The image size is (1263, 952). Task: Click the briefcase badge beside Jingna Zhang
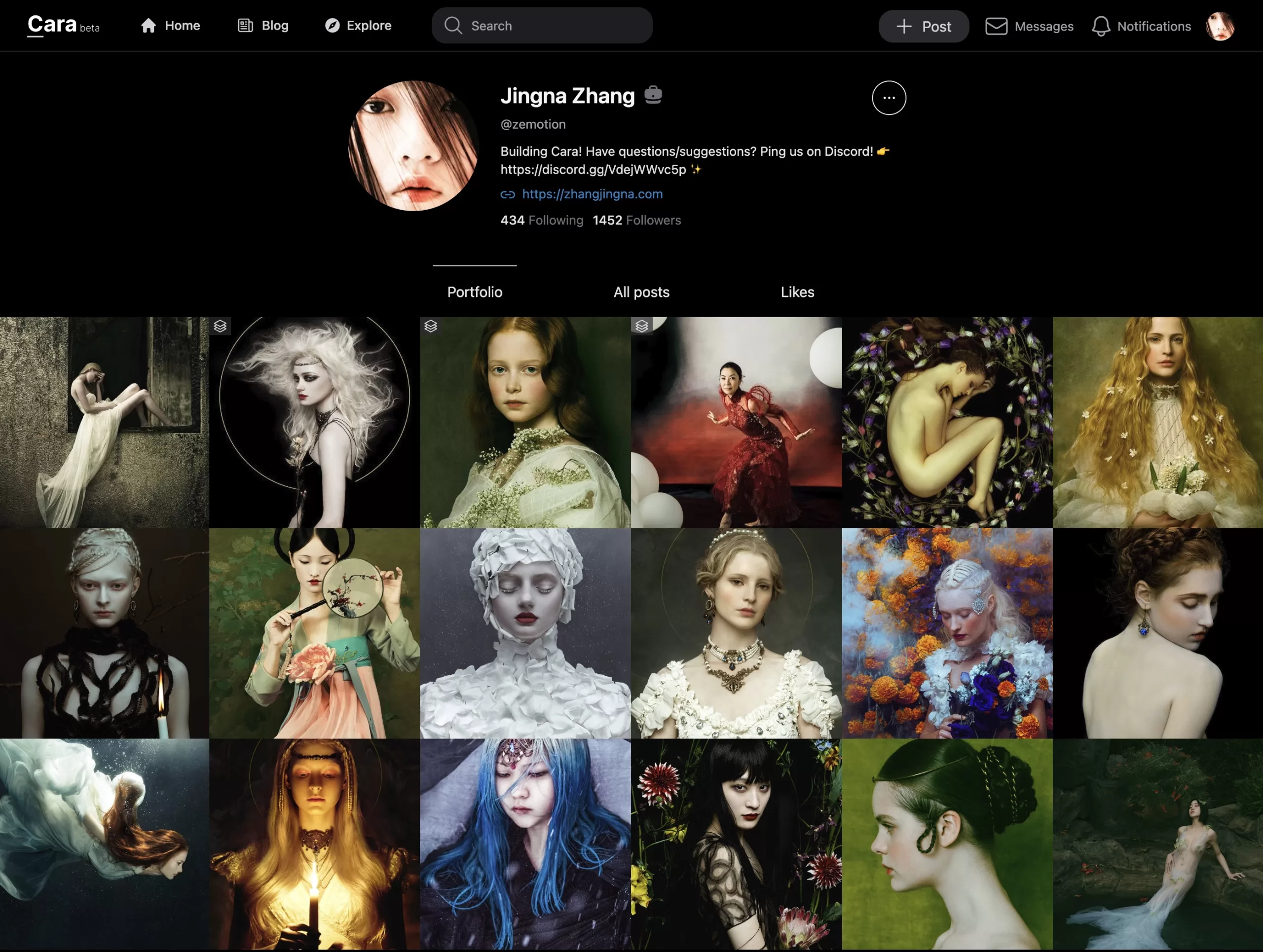pos(653,95)
